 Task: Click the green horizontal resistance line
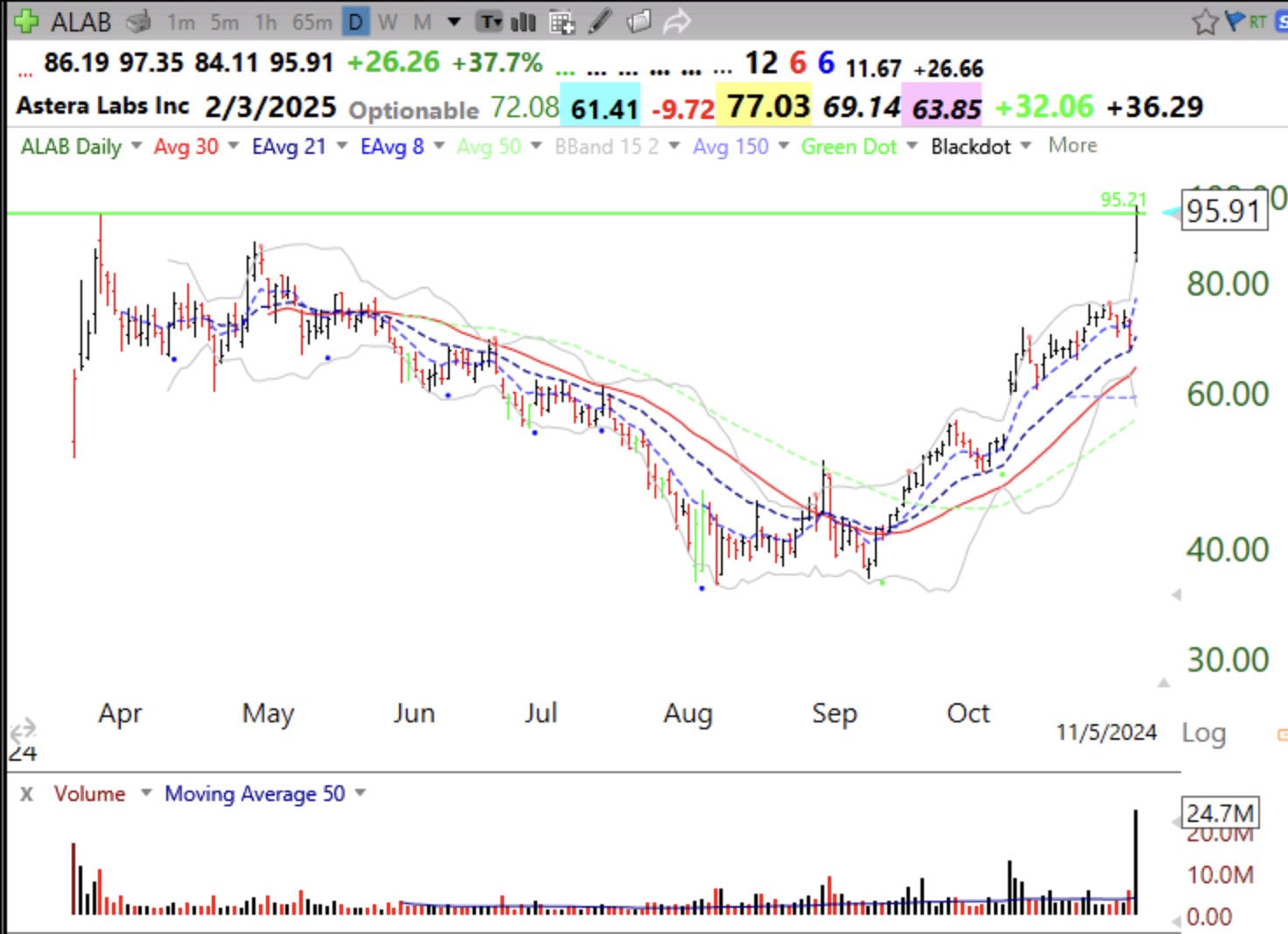click(576, 213)
